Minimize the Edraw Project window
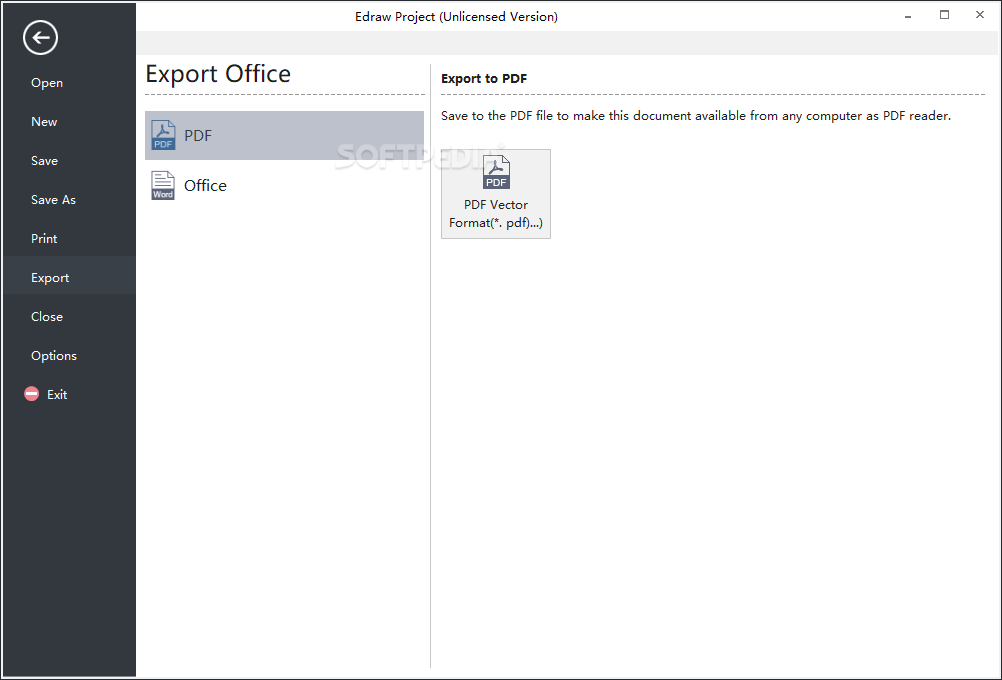Viewport: 1002px width, 680px height. click(x=908, y=16)
